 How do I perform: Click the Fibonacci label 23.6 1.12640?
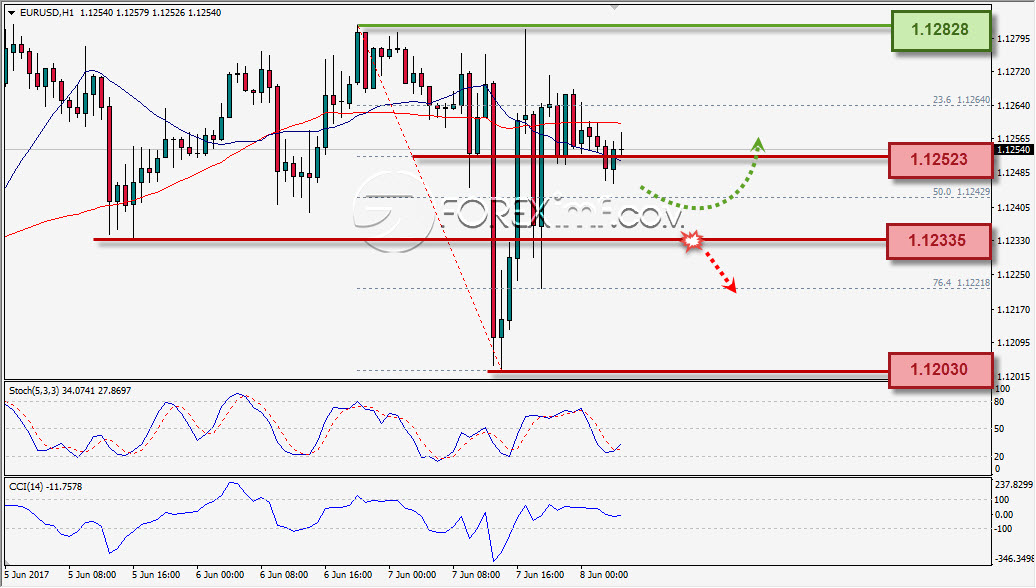point(961,100)
